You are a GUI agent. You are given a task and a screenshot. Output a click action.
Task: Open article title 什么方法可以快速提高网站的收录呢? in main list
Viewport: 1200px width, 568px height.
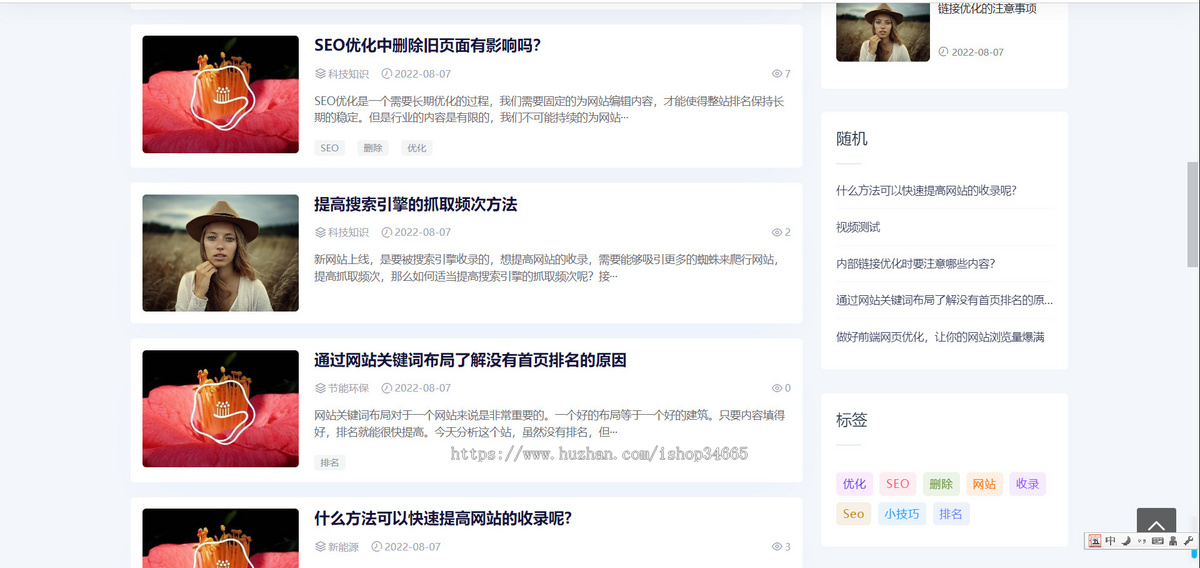(442, 518)
